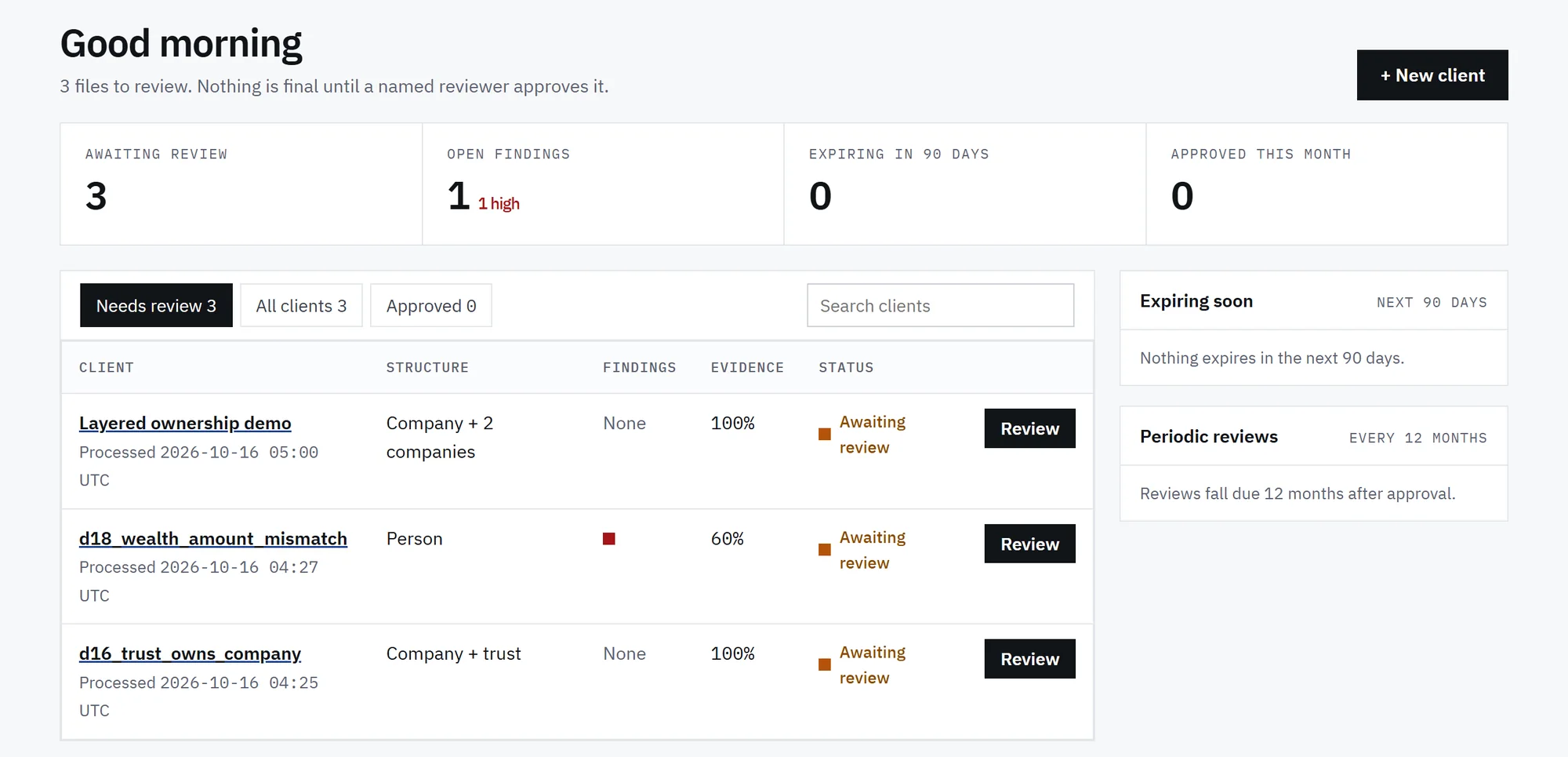Click 'Processed 2026-10-16 04:27 UTC' timestamp
Image resolution: width=1568 pixels, height=757 pixels.
(198, 581)
